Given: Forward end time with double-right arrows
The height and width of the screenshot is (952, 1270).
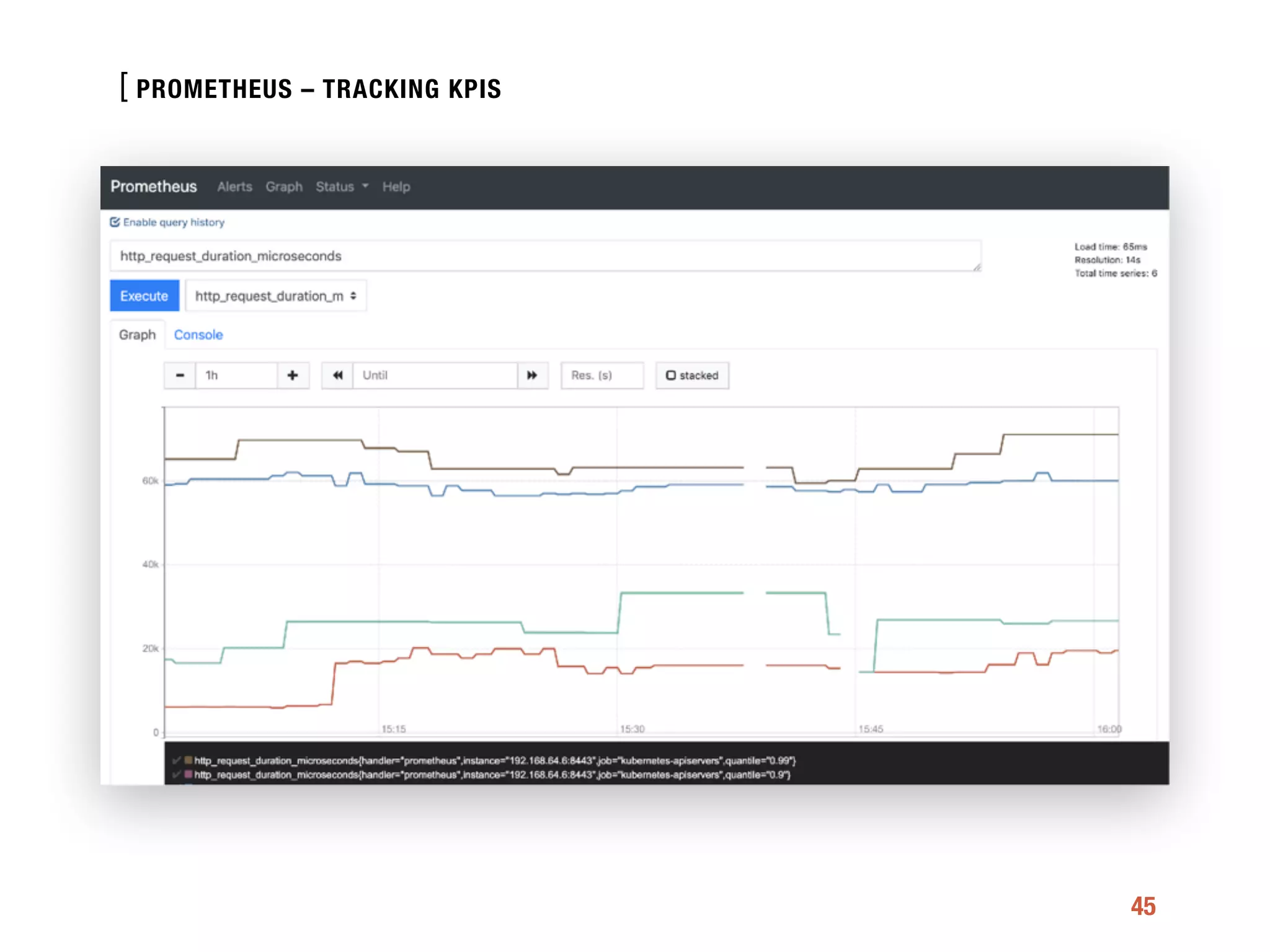Looking at the screenshot, I should tap(532, 375).
